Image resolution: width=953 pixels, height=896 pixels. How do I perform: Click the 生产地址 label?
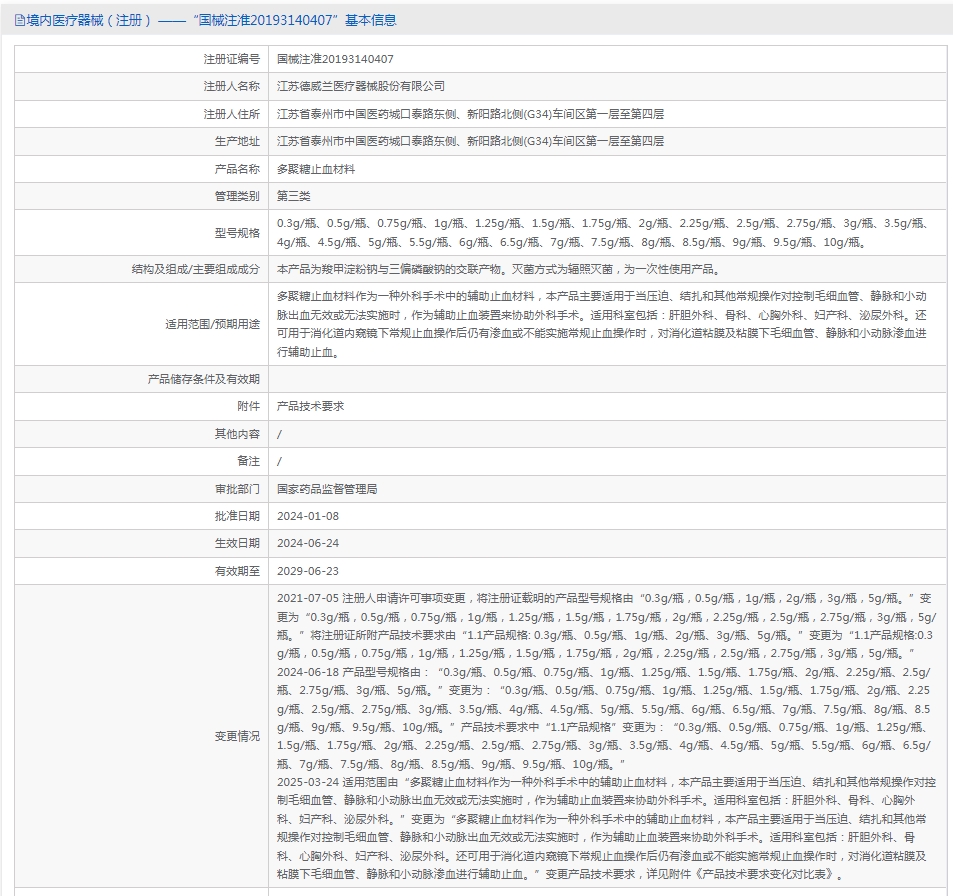tap(237, 141)
